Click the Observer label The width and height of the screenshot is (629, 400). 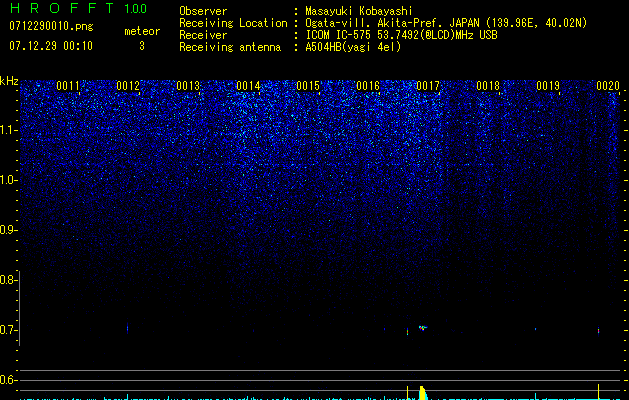click(x=203, y=11)
